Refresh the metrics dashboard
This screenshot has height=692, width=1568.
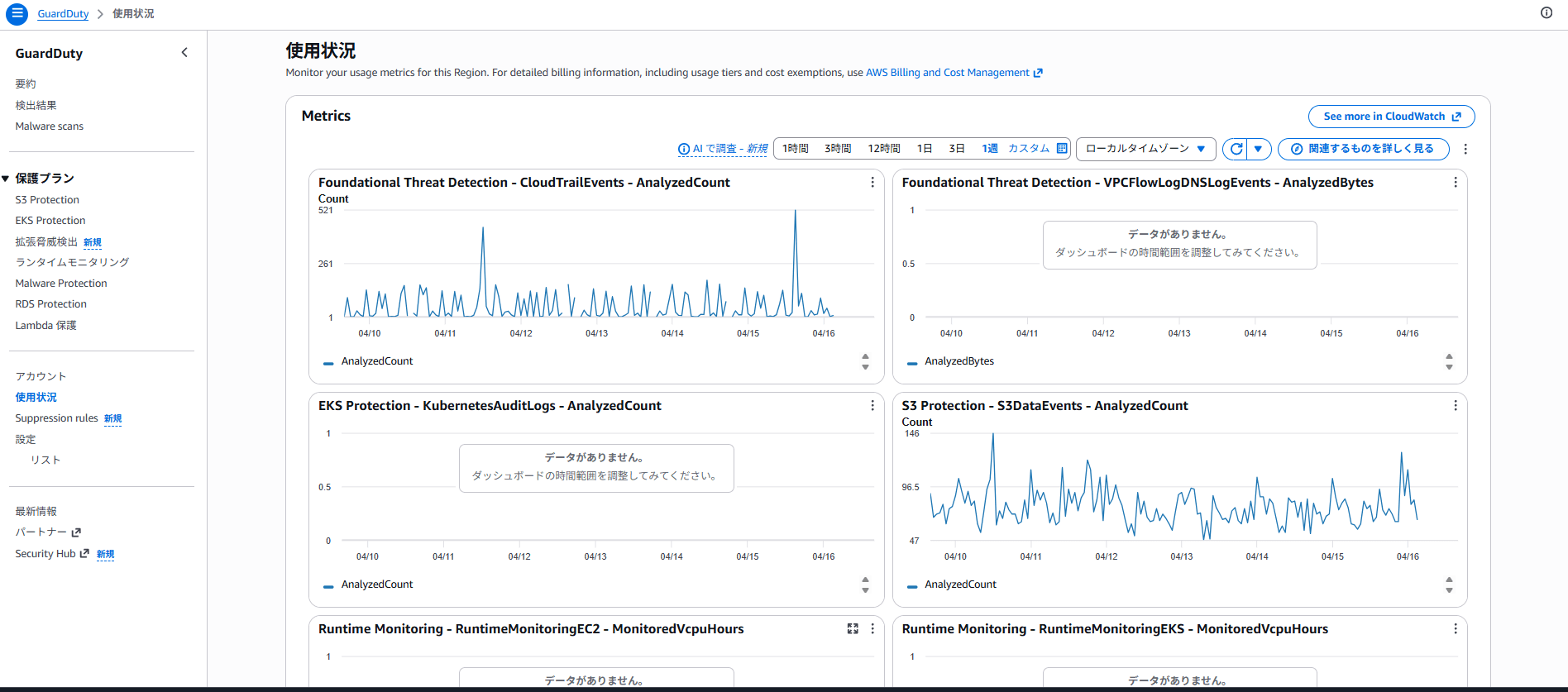tap(1236, 149)
